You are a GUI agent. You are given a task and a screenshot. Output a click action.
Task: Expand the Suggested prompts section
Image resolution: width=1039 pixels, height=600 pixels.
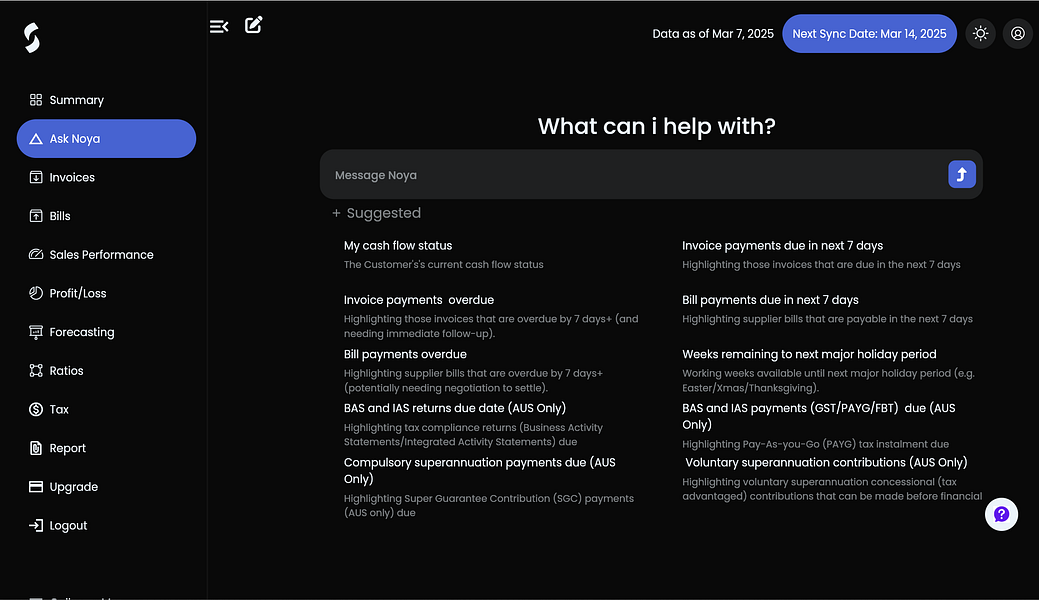[377, 212]
